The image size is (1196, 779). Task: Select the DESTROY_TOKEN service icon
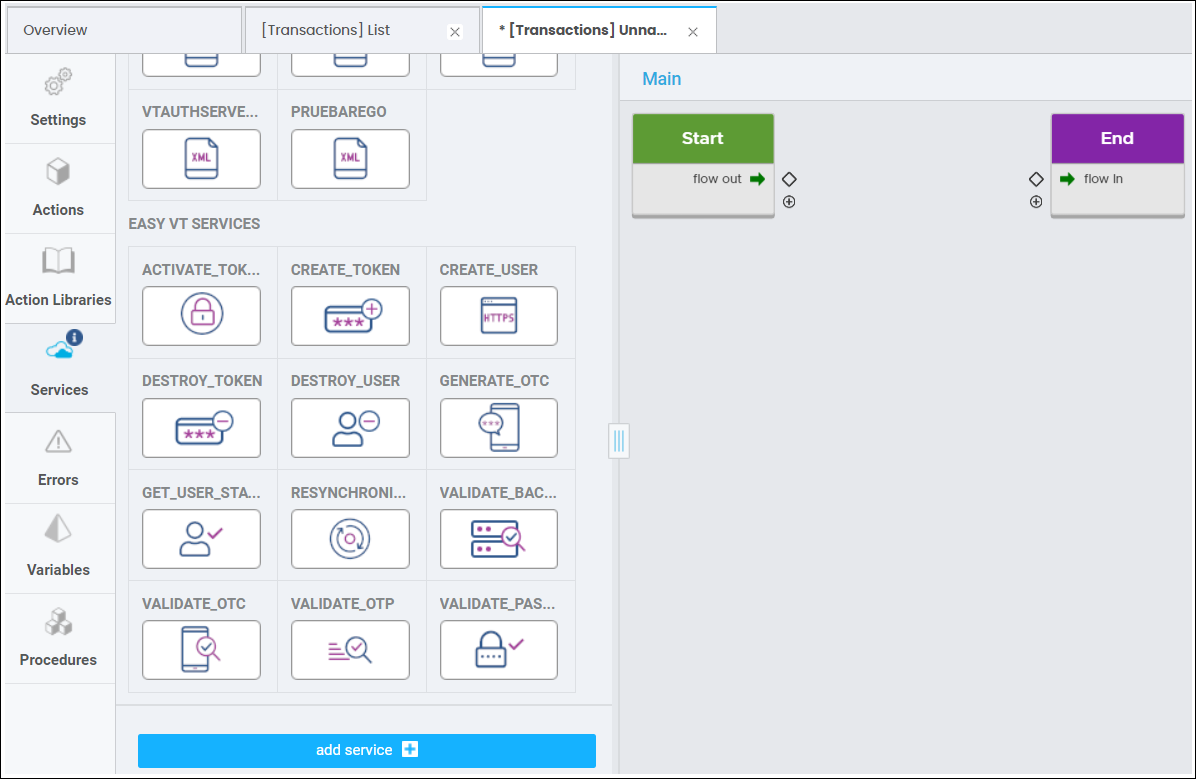pyautogui.click(x=201, y=428)
